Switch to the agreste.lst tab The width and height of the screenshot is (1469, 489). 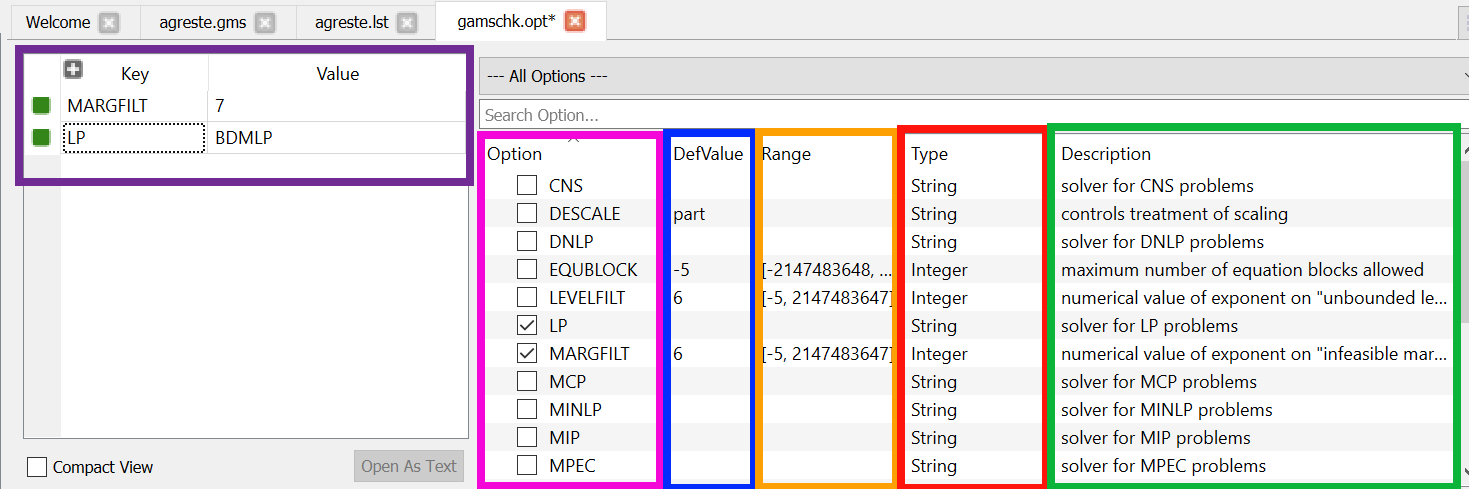[x=351, y=22]
